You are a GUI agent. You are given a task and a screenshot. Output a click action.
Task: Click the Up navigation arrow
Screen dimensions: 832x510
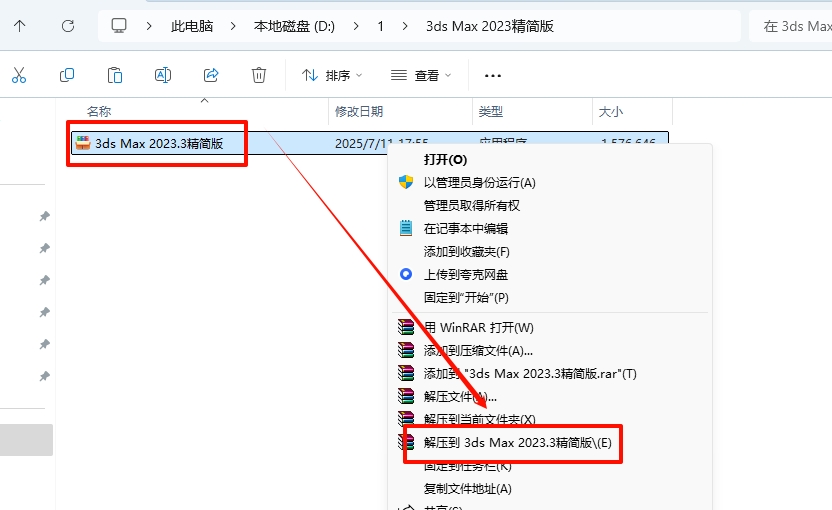point(20,26)
